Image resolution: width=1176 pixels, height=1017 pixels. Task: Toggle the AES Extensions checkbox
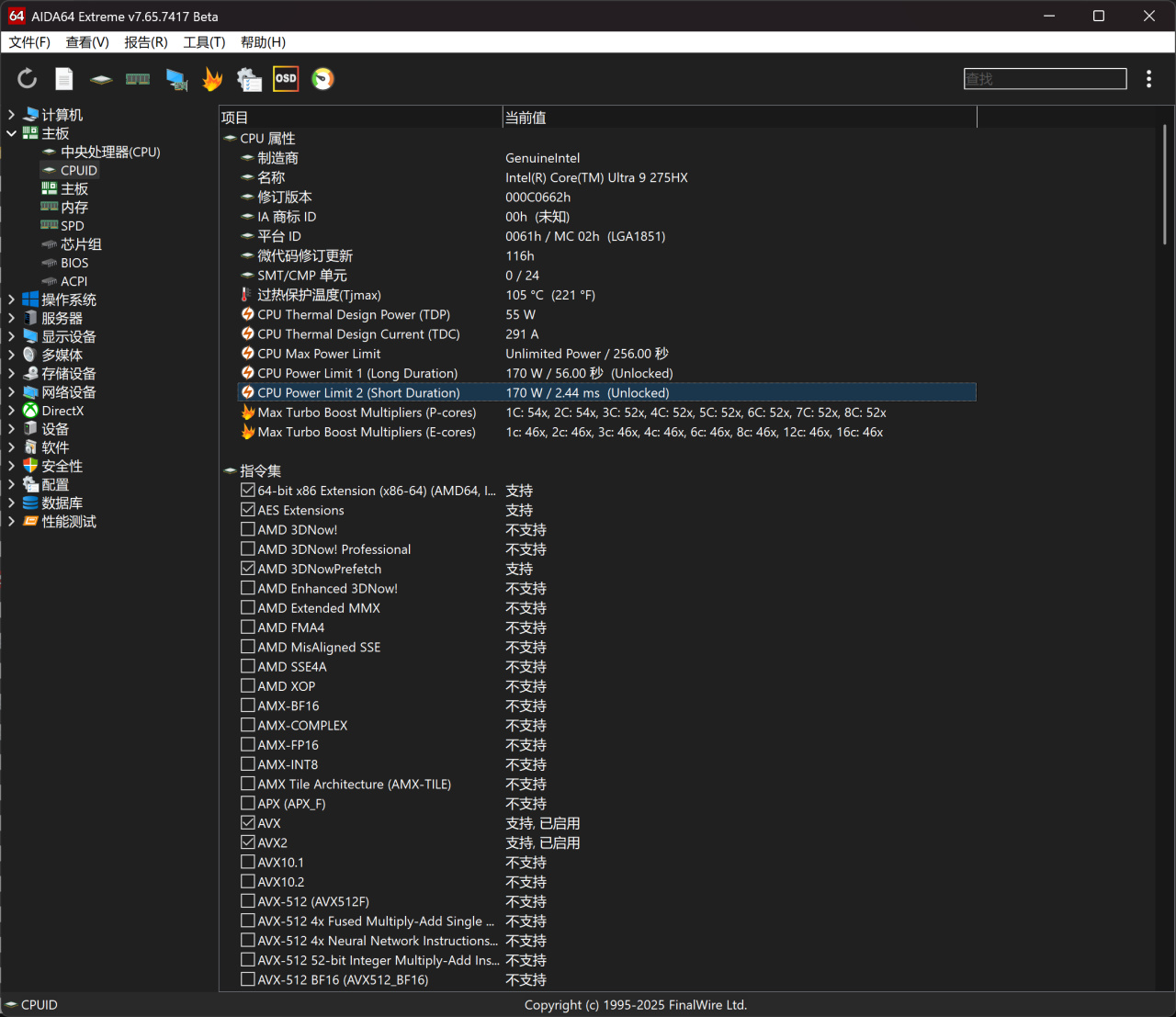pos(248,510)
